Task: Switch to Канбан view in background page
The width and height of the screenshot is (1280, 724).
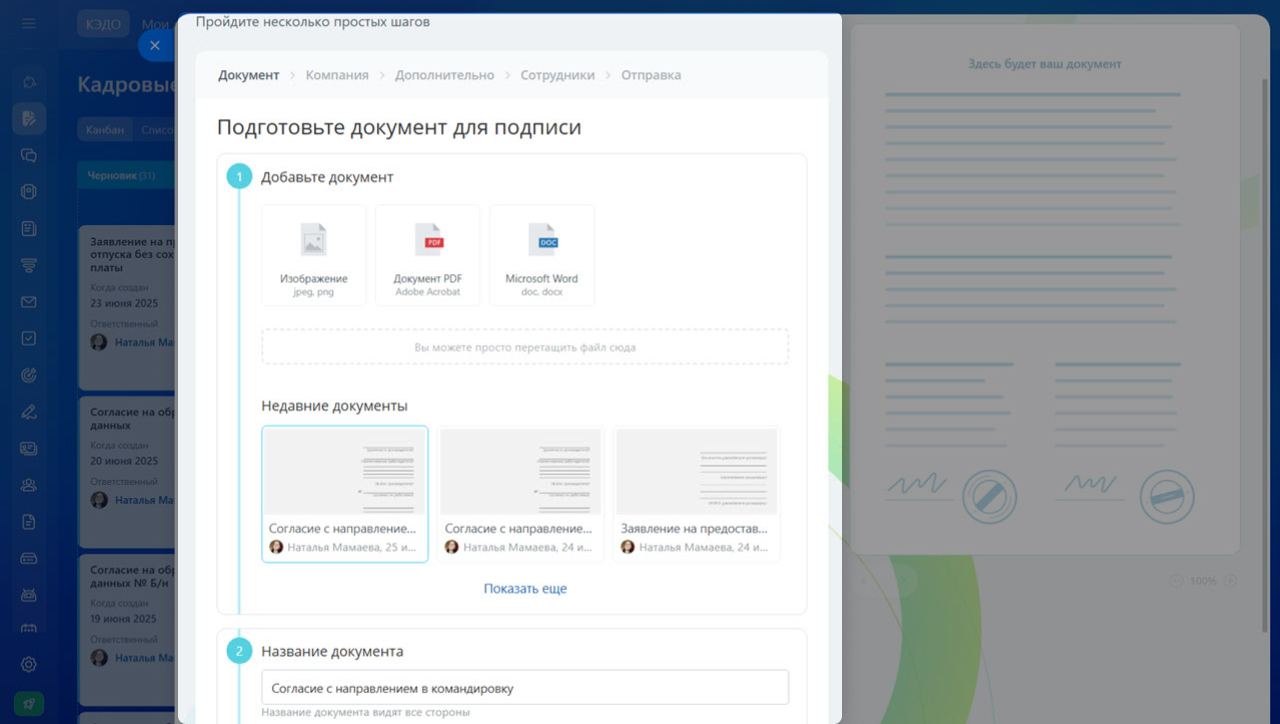Action: pos(105,130)
